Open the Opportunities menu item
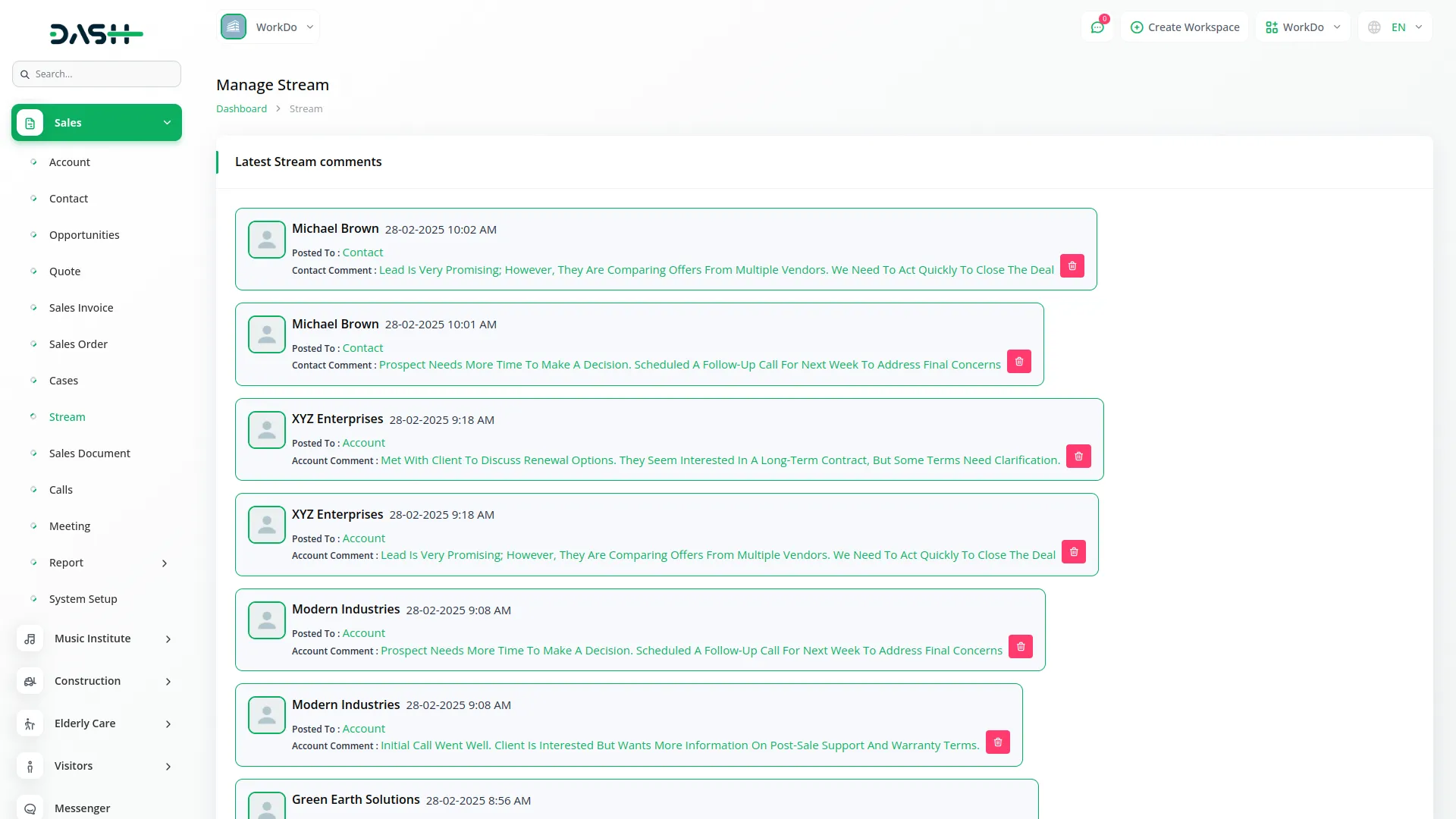Viewport: 1456px width, 819px height. (84, 235)
